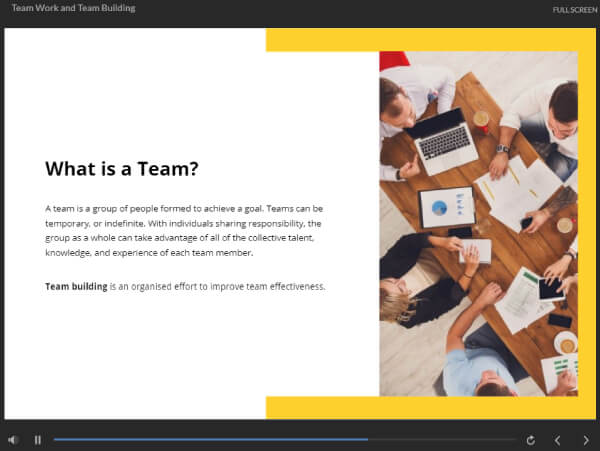Advance to the next slide
Image resolution: width=600 pixels, height=451 pixels.
586,439
